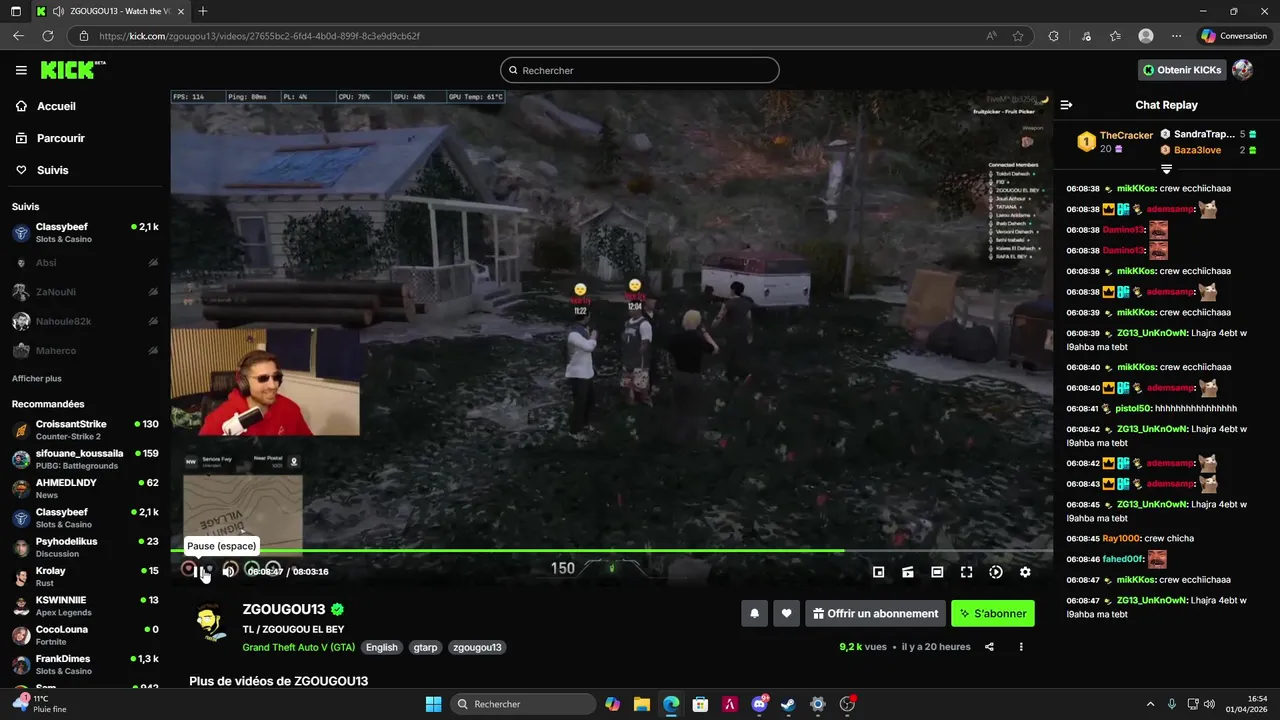Toggle theater mode on the player
The image size is (1280, 720).
[x=937, y=572]
